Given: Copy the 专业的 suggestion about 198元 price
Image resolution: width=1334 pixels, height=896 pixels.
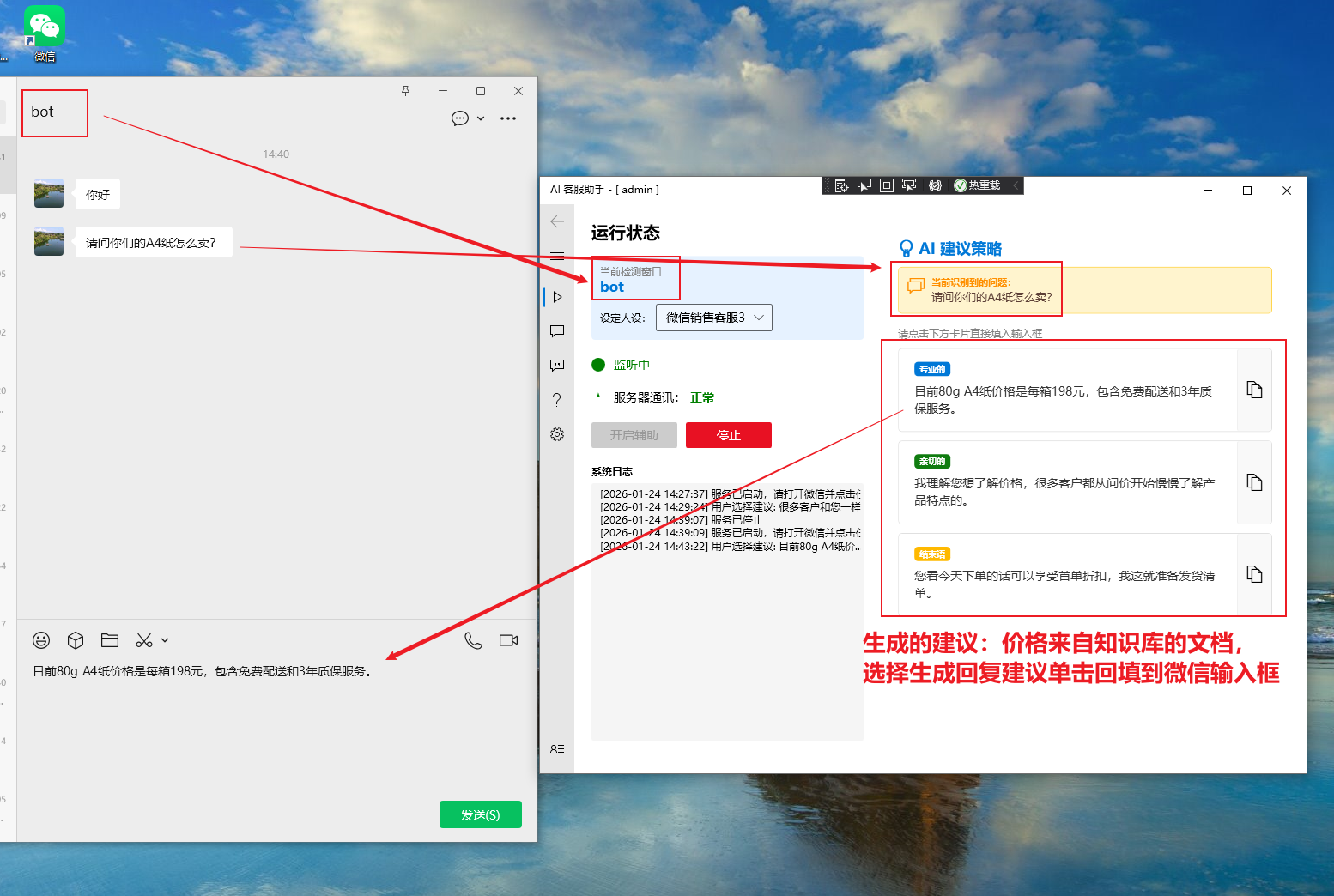Looking at the screenshot, I should (x=1254, y=390).
